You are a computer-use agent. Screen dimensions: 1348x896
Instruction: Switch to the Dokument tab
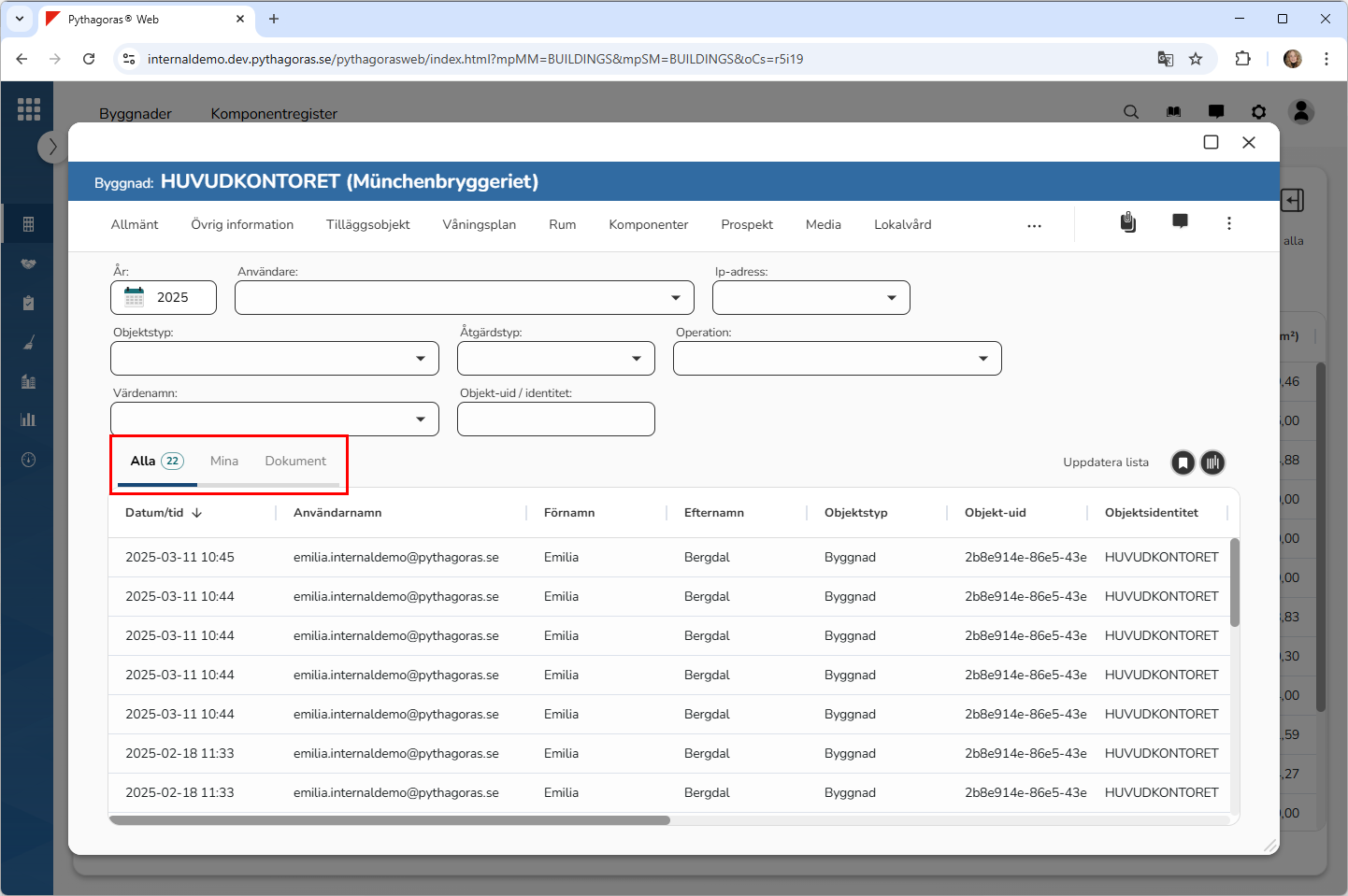coord(295,461)
